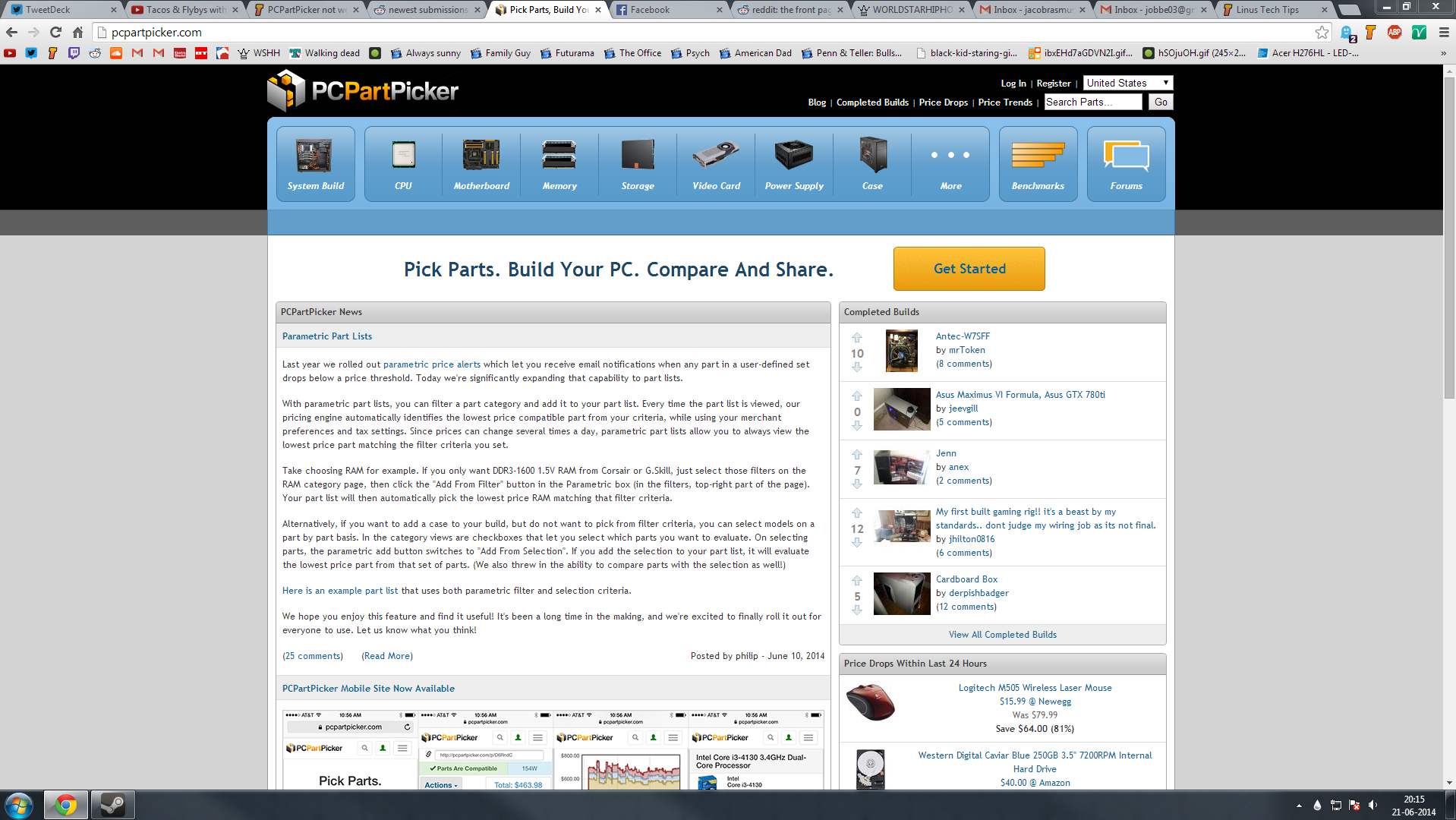1456x820 pixels.
Task: Open the Windows Start menu
Action: (x=19, y=805)
